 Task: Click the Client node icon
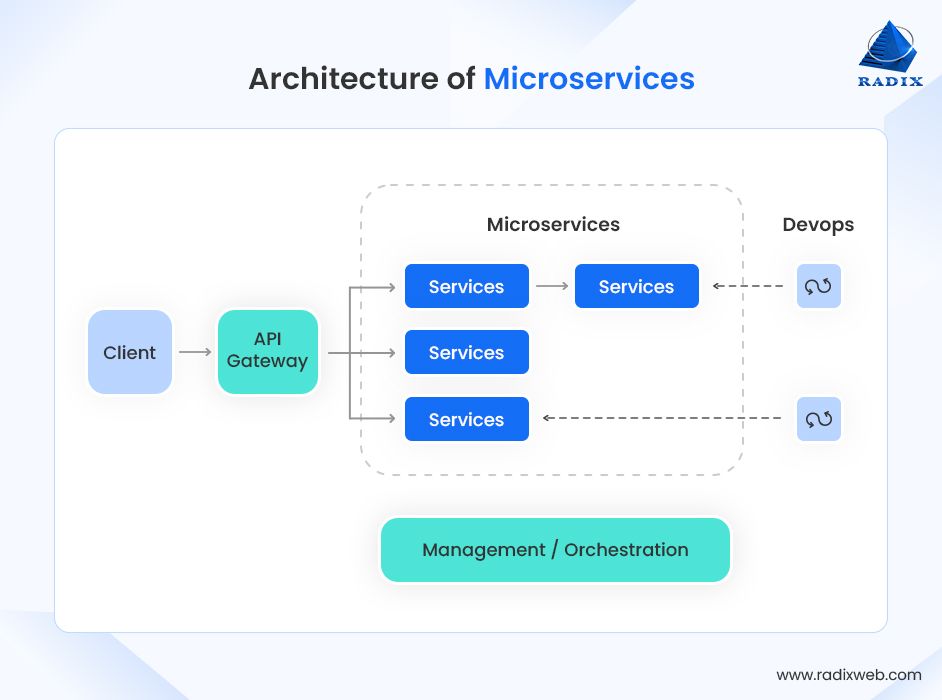coord(129,352)
